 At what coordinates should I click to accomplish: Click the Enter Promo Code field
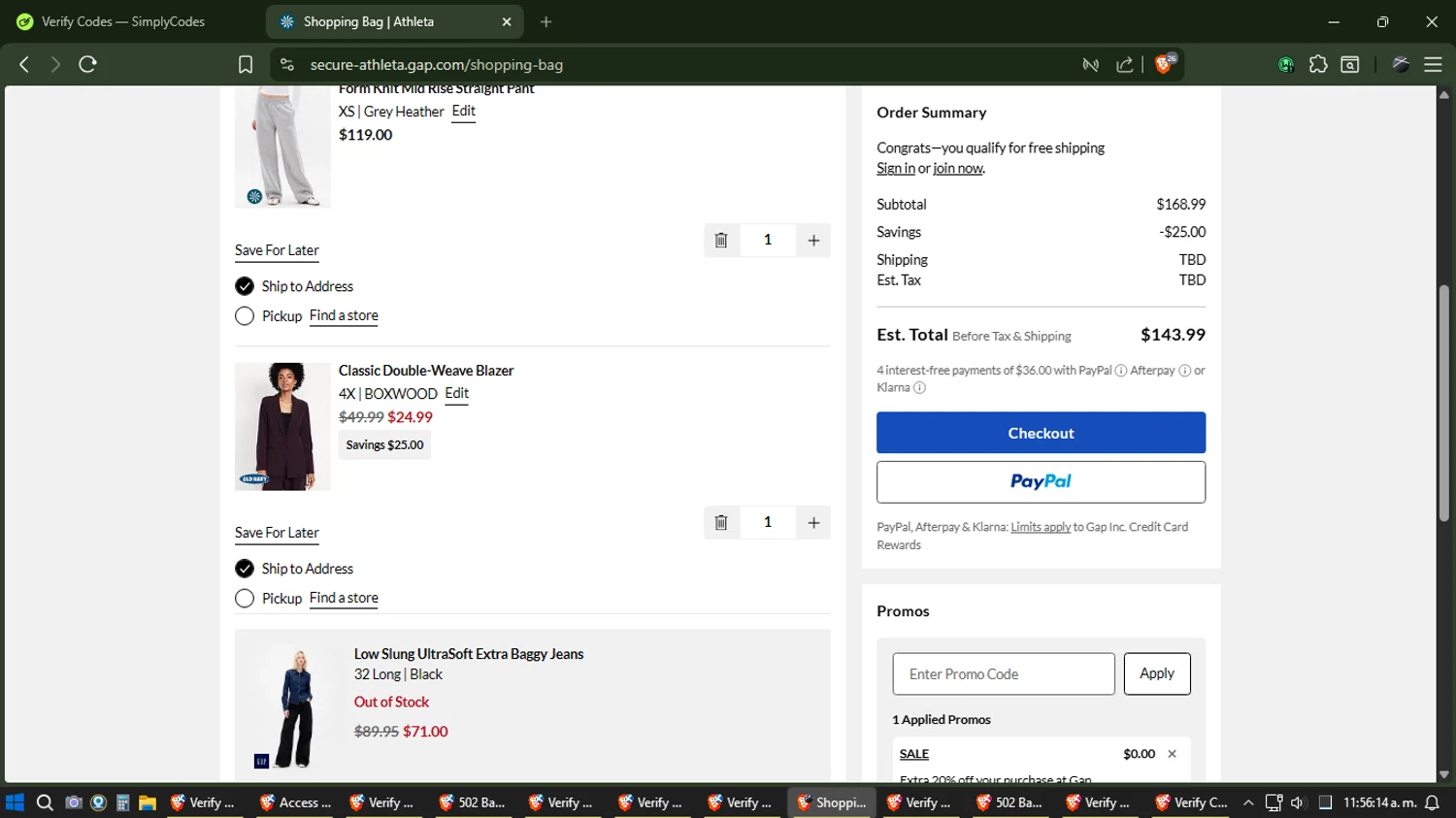pos(1003,673)
